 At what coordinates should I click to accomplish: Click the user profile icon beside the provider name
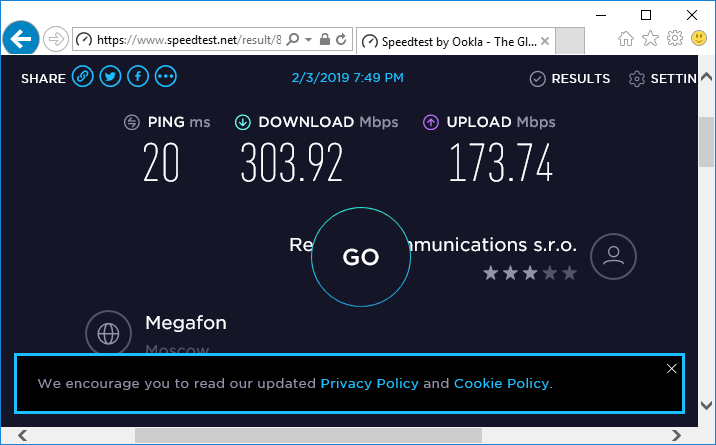(613, 257)
